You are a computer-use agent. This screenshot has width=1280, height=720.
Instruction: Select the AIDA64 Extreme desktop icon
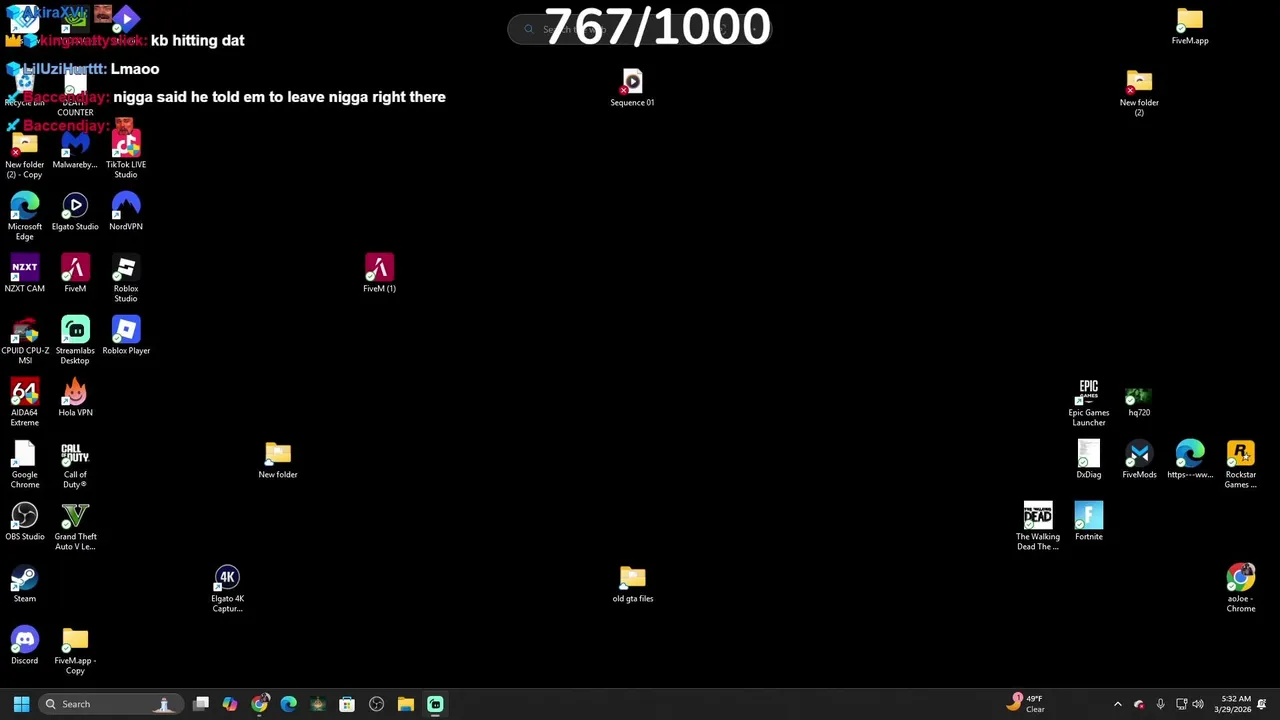coord(25,402)
